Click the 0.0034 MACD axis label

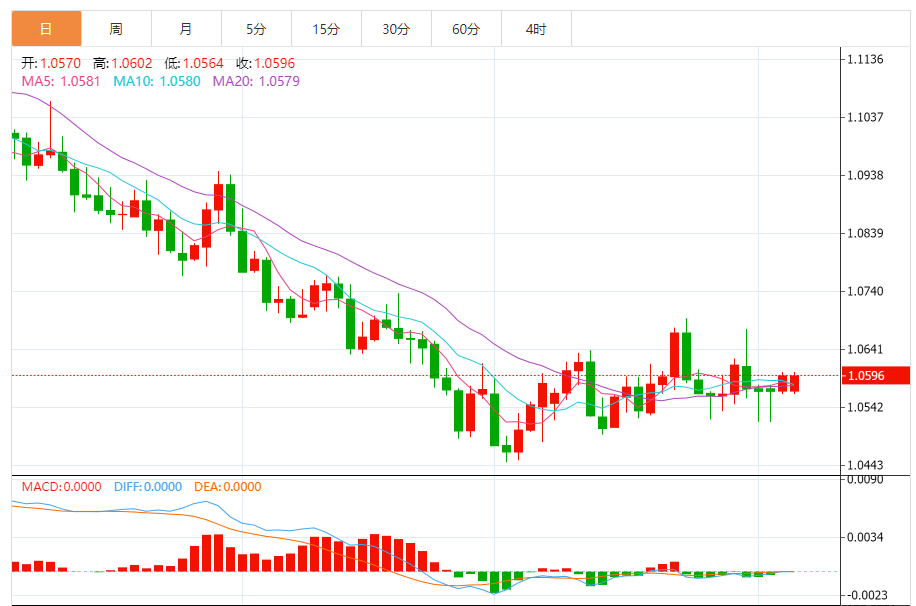tap(865, 537)
